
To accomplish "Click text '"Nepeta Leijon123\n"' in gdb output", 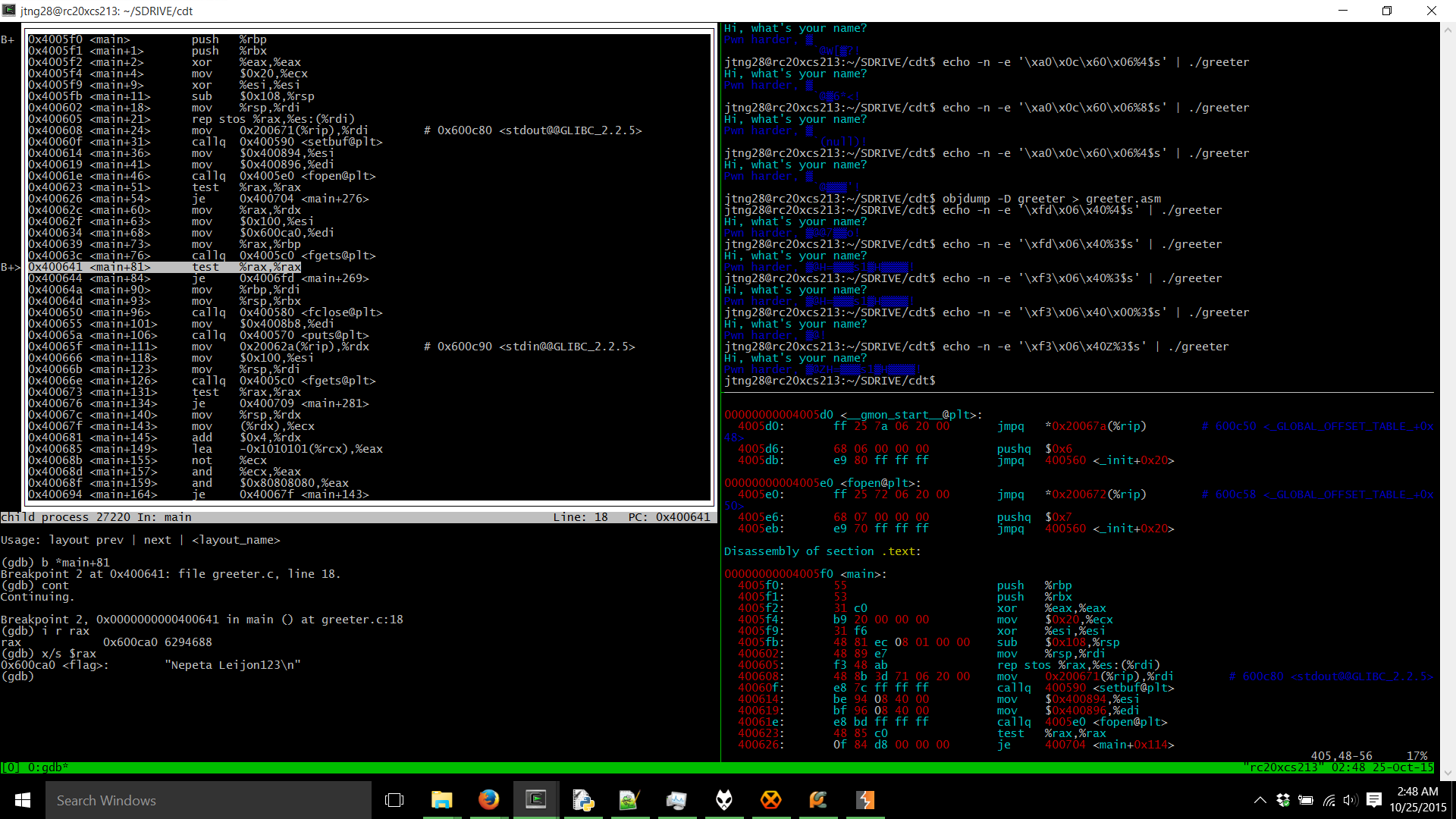I will point(233,665).
